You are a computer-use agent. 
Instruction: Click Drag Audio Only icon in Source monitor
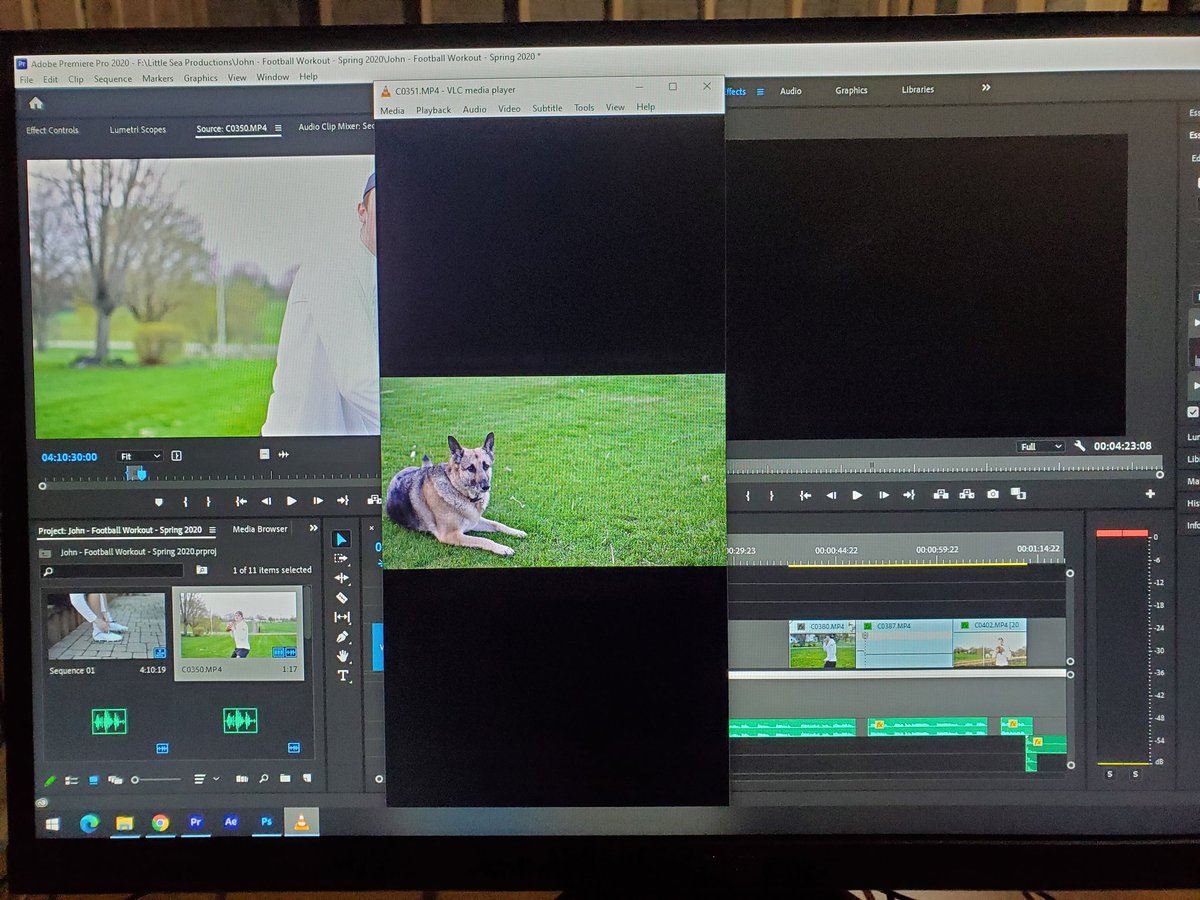284,454
